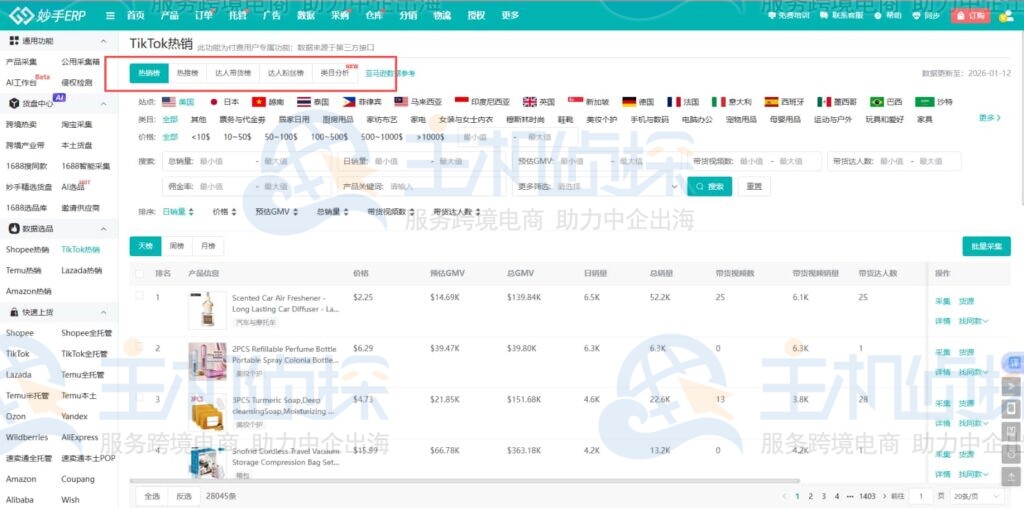This screenshot has height=508, width=1024.
Task: Tick the checkbox for rank 3 product row
Action: (138, 399)
